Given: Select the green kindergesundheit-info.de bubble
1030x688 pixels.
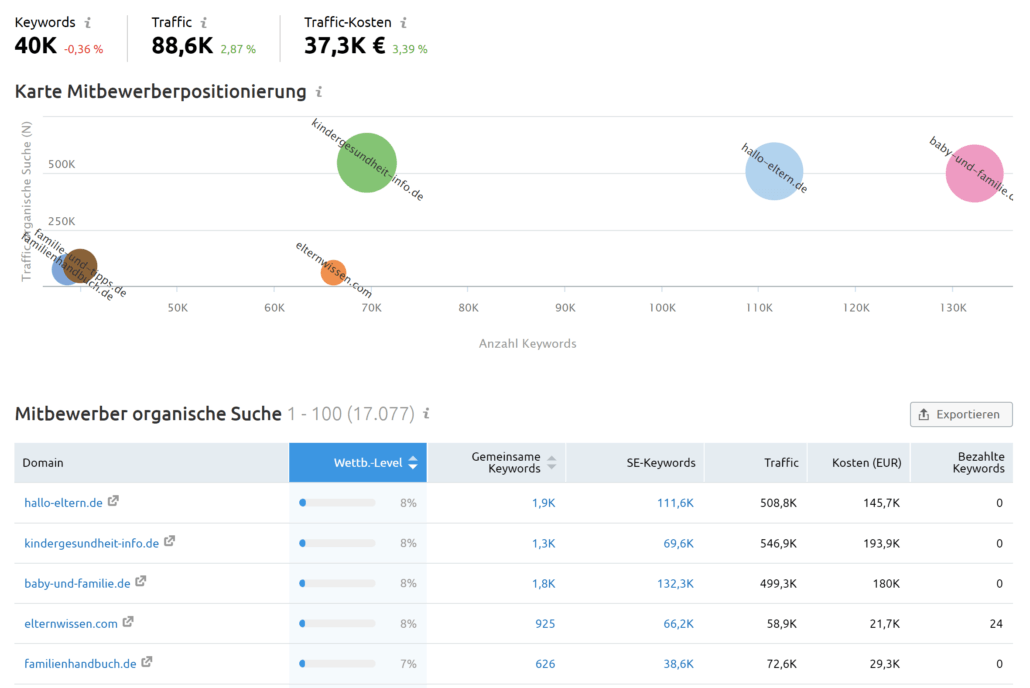Looking at the screenshot, I should click(367, 163).
